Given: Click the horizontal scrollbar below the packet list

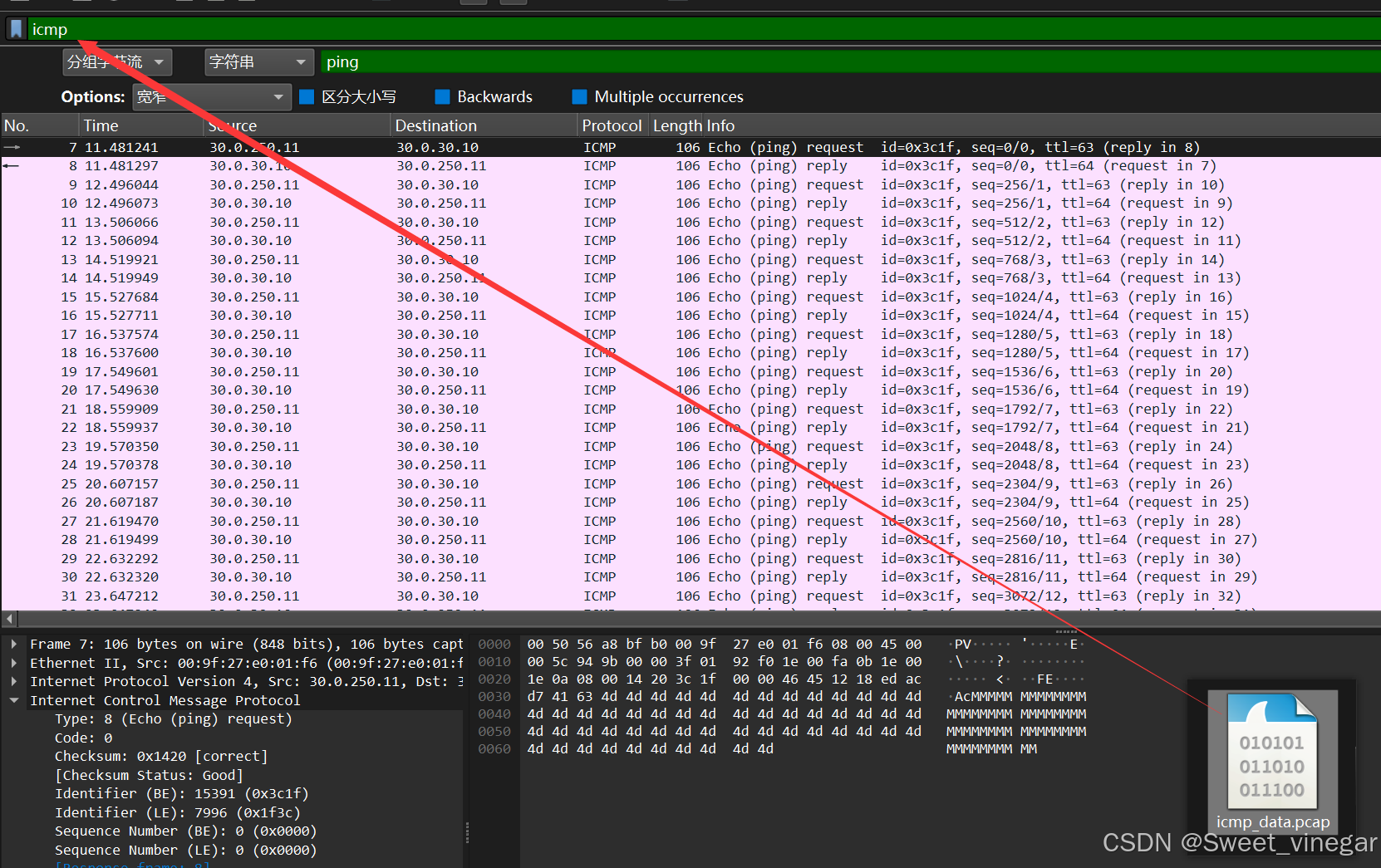Looking at the screenshot, I should pos(332,618).
